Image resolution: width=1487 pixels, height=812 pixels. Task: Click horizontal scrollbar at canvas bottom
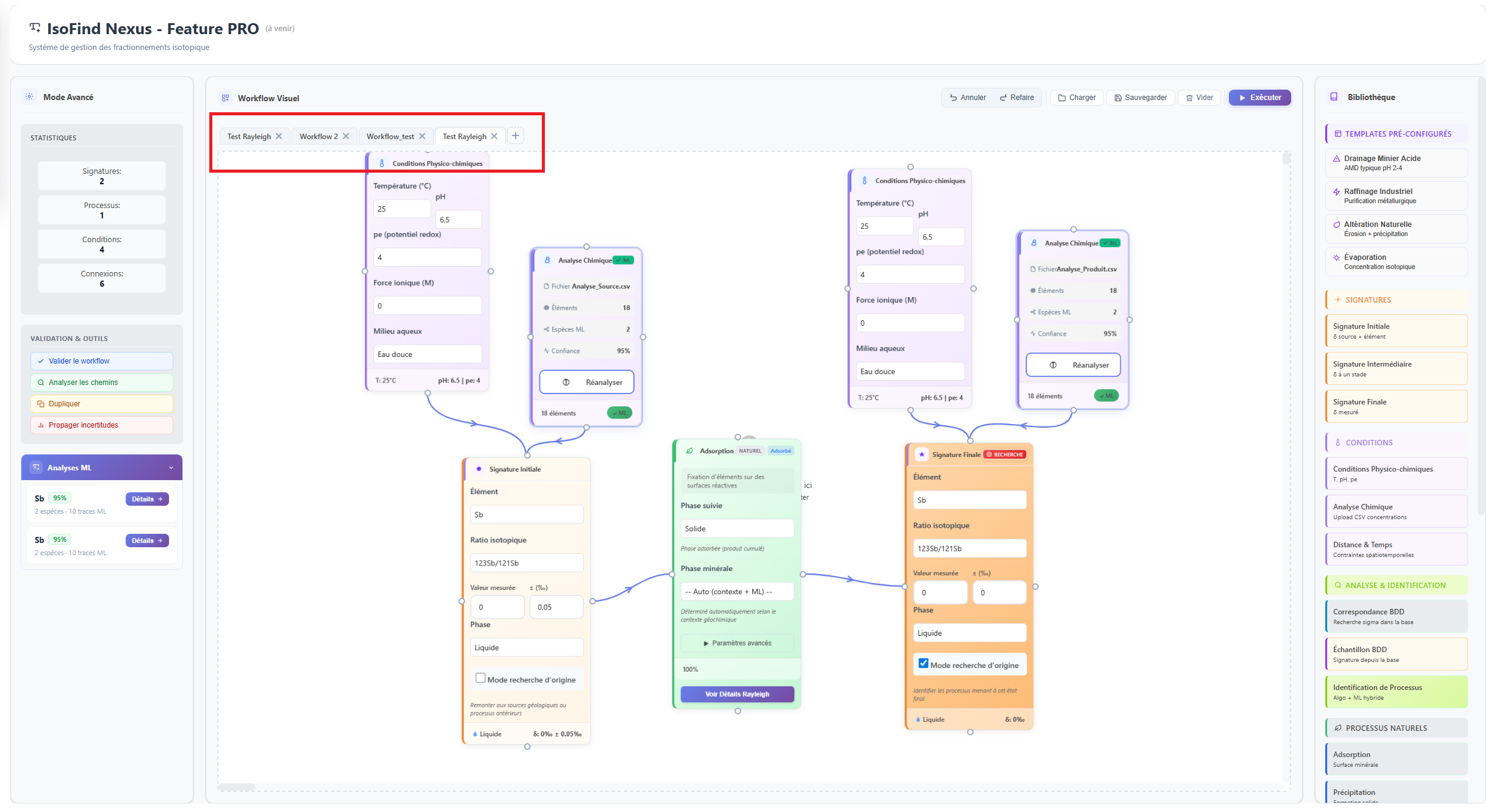point(237,787)
